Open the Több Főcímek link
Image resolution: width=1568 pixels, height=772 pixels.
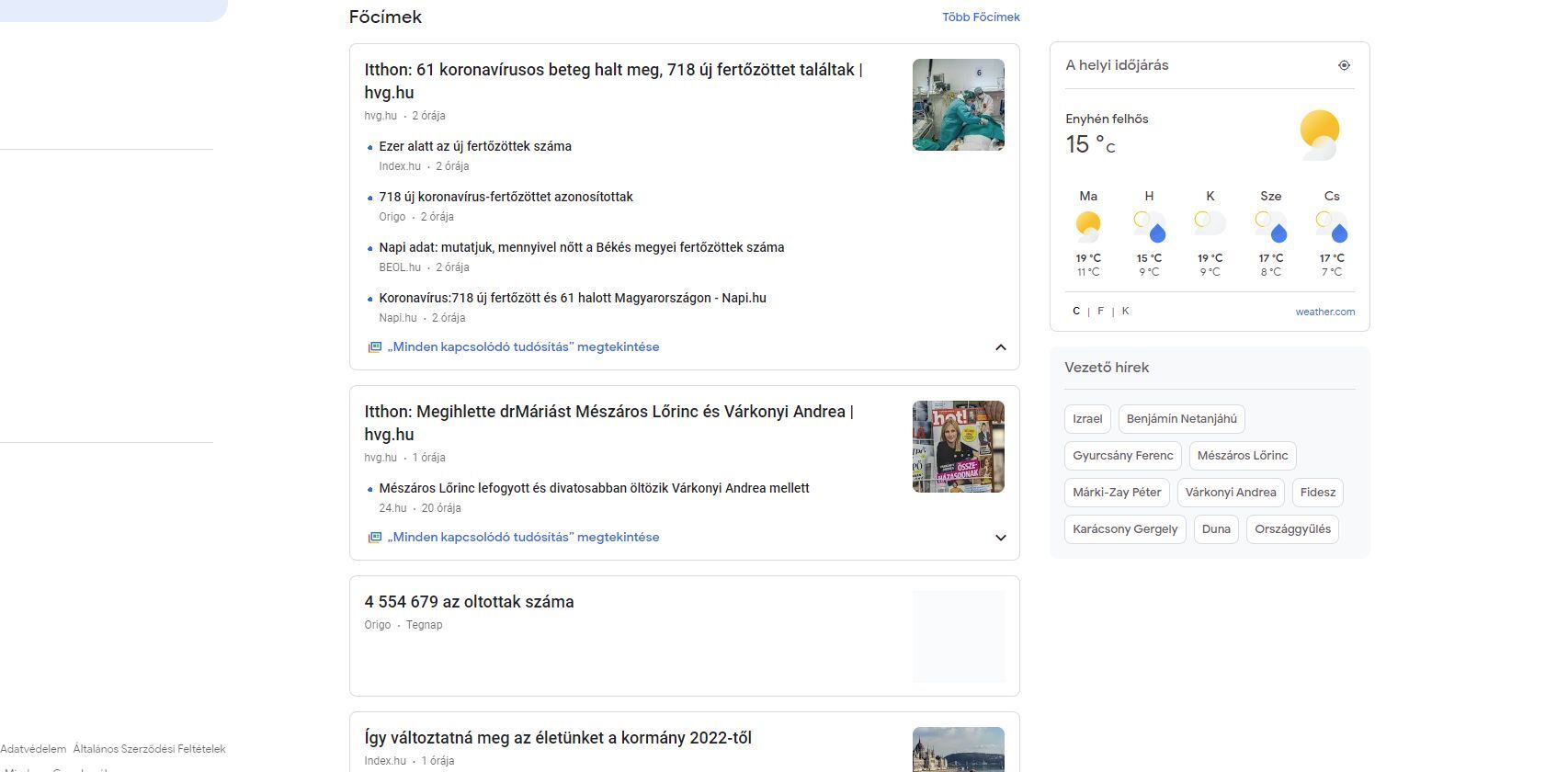[981, 17]
